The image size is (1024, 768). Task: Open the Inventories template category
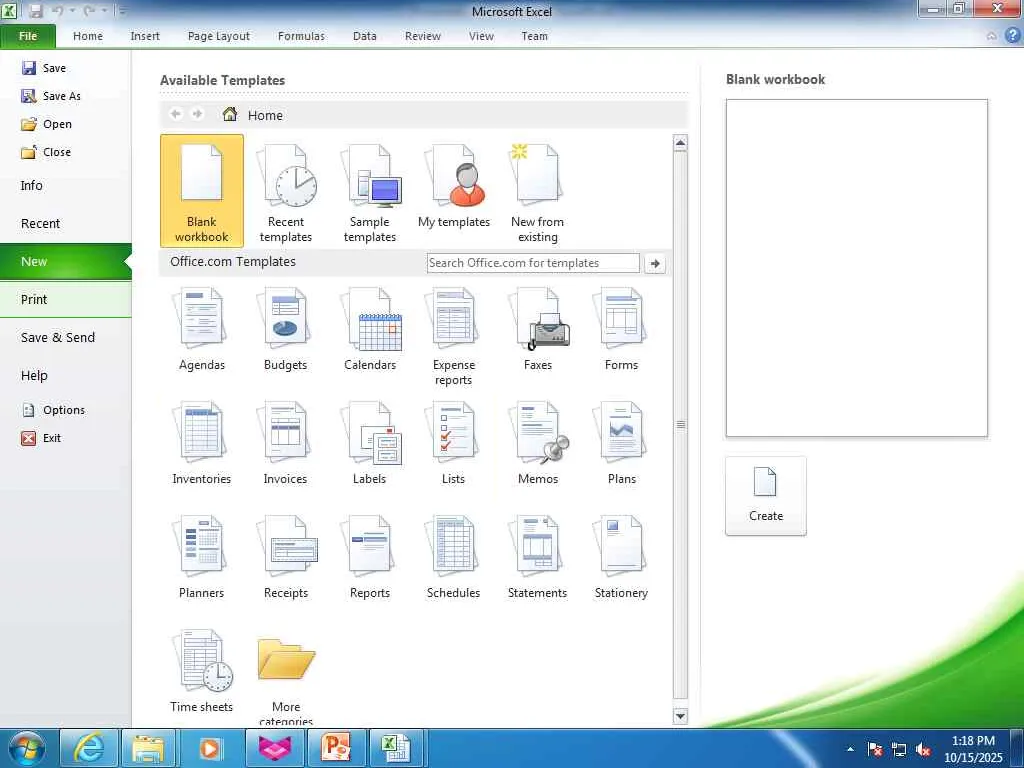click(x=202, y=443)
